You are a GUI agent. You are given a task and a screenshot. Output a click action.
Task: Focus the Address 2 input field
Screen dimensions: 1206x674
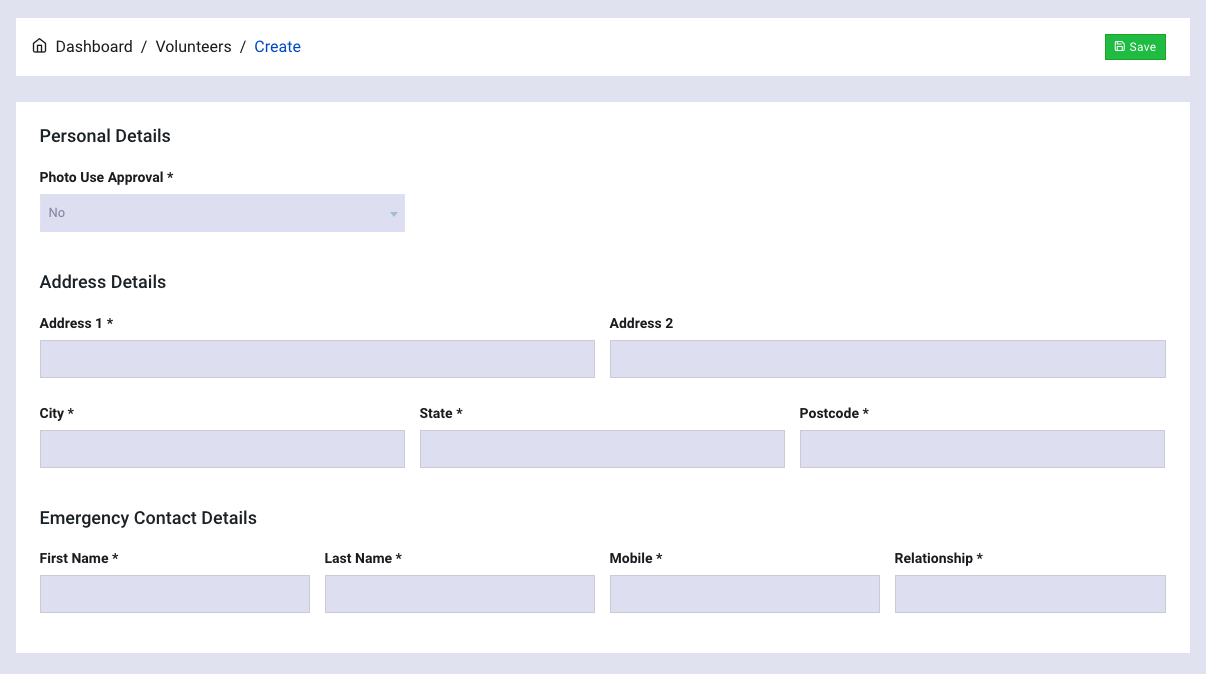click(x=887, y=359)
